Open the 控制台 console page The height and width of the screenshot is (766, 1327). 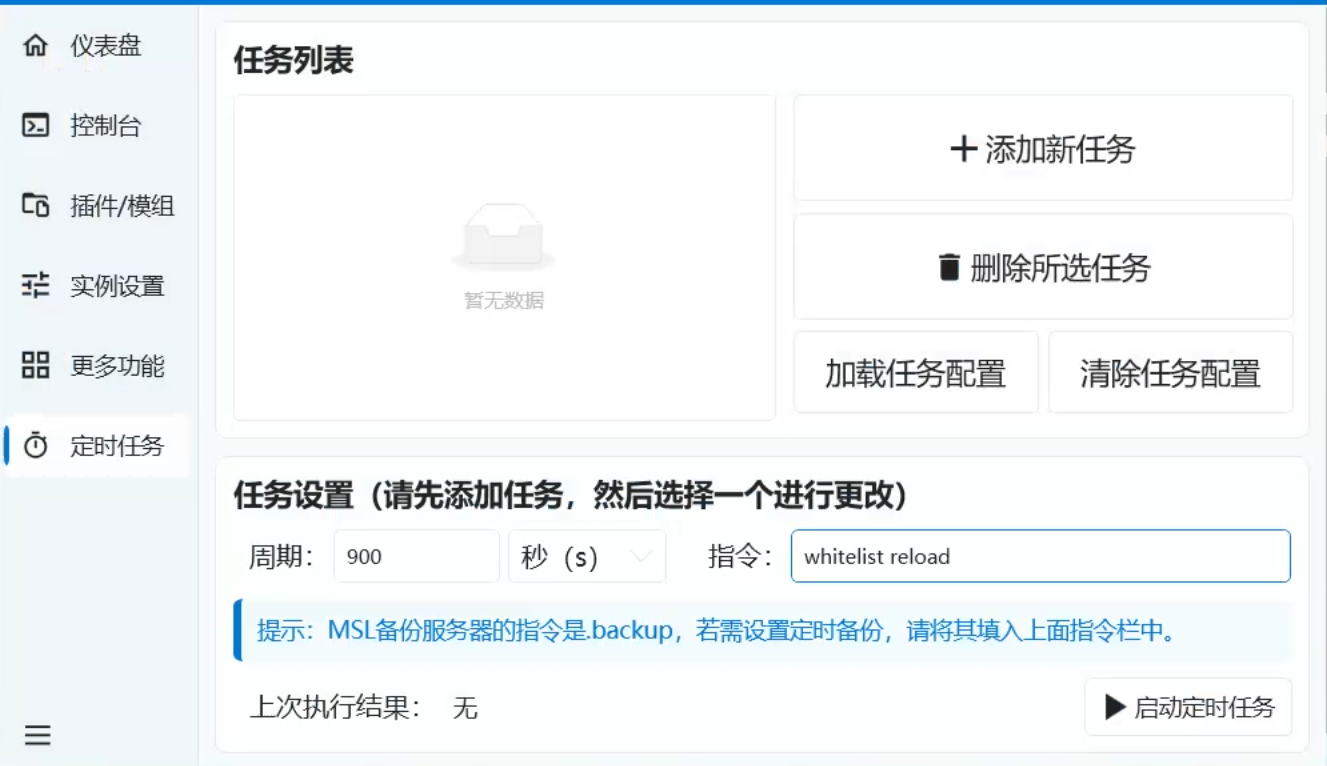point(96,126)
